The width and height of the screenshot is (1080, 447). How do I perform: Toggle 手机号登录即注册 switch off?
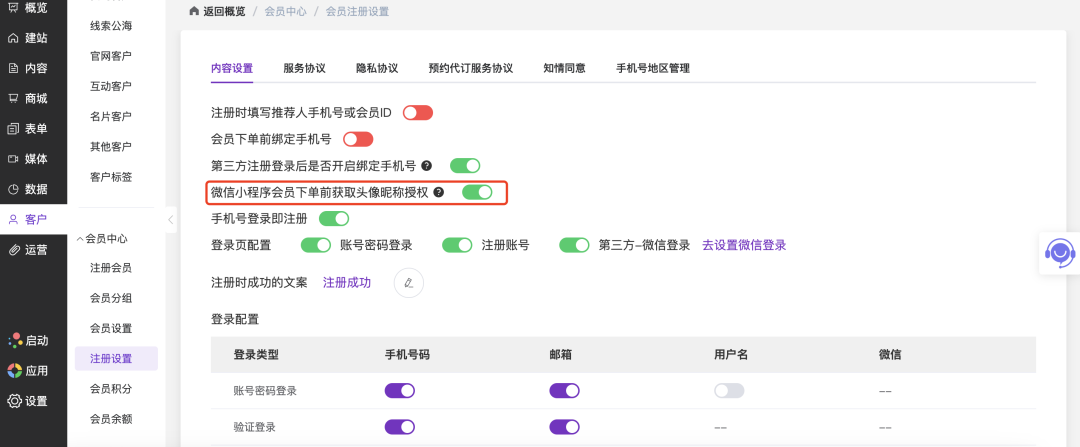coord(333,218)
